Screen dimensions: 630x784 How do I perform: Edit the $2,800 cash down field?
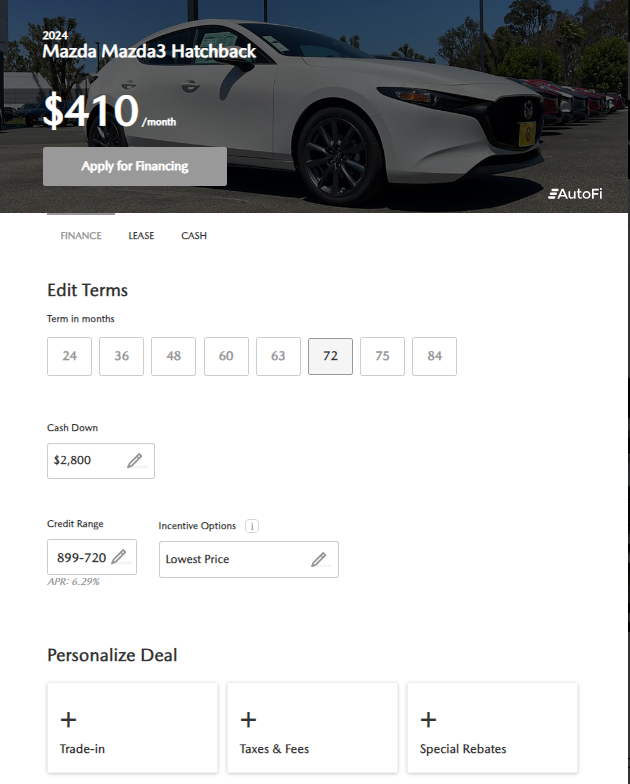click(x=101, y=460)
